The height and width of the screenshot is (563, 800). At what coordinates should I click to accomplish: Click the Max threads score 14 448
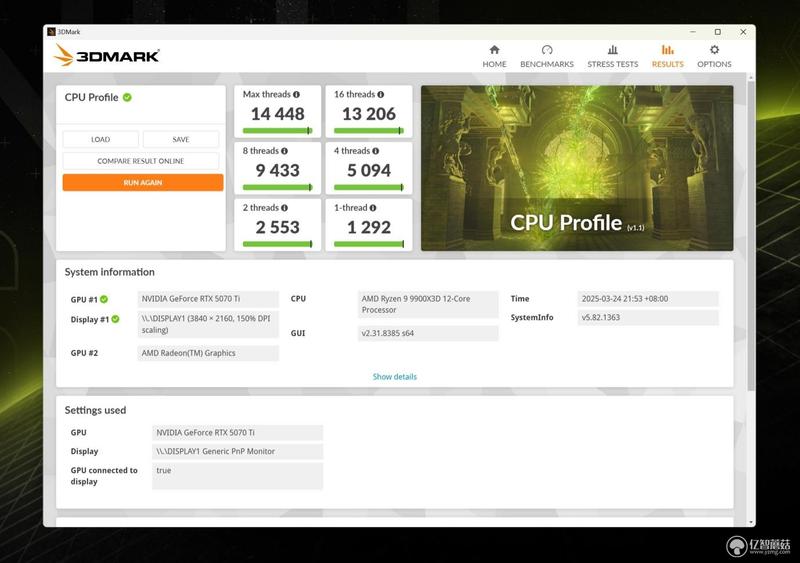[x=277, y=114]
